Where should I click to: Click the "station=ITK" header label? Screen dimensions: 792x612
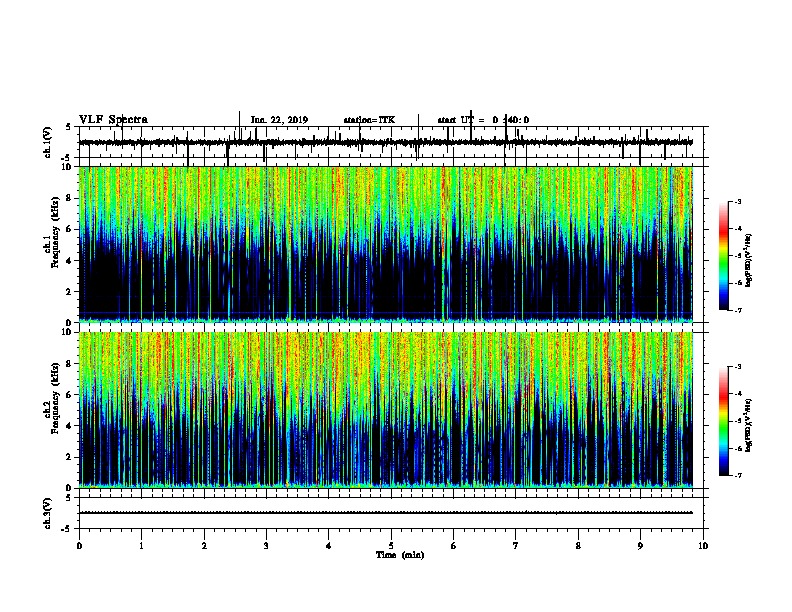point(369,120)
